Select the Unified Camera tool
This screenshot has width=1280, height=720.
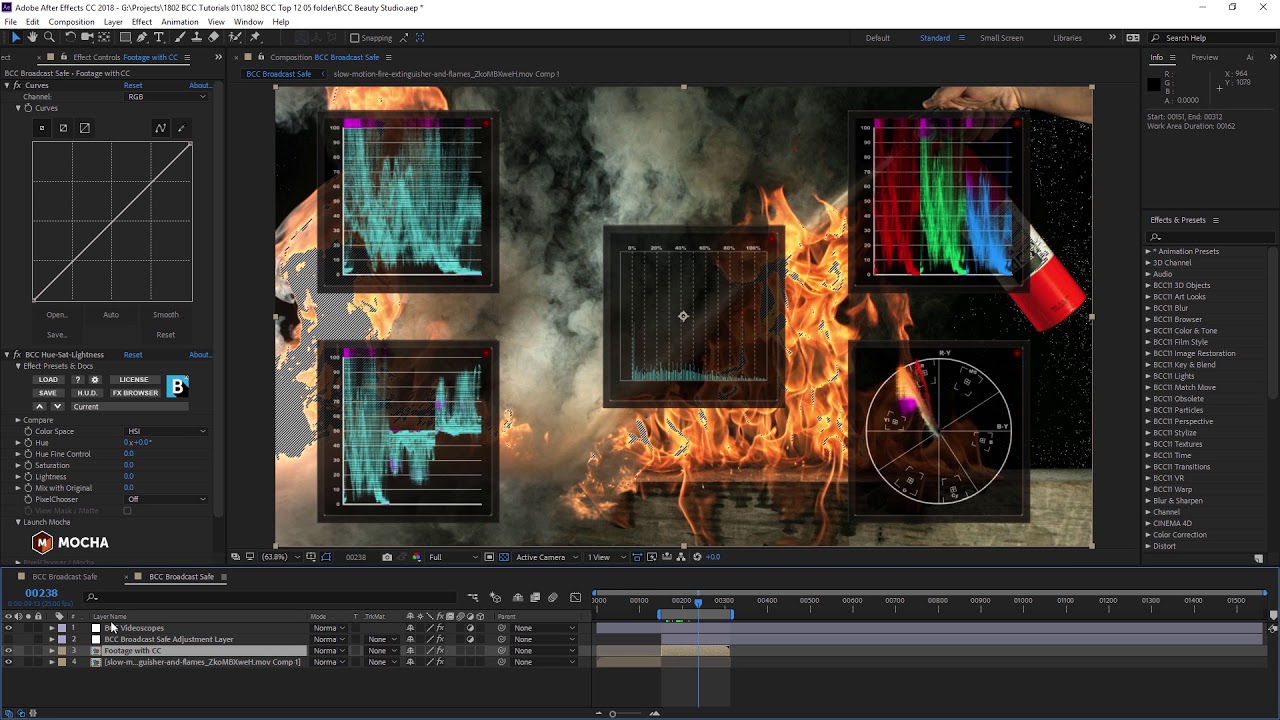[x=87, y=37]
